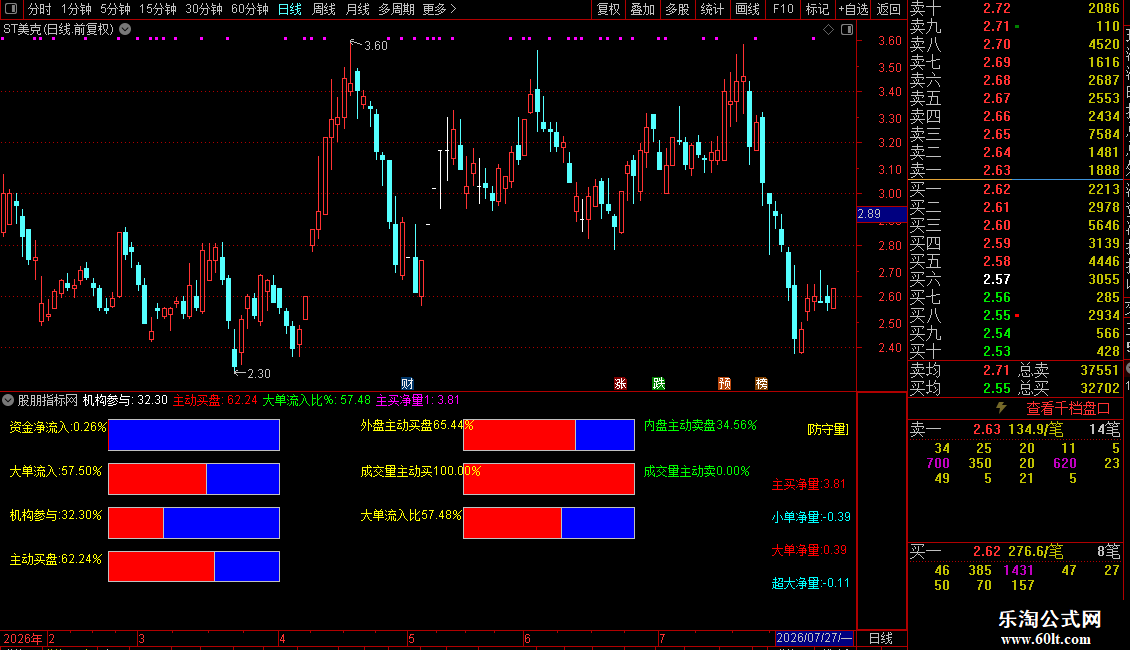
Task: Open F10 company info
Action: pyautogui.click(x=783, y=9)
